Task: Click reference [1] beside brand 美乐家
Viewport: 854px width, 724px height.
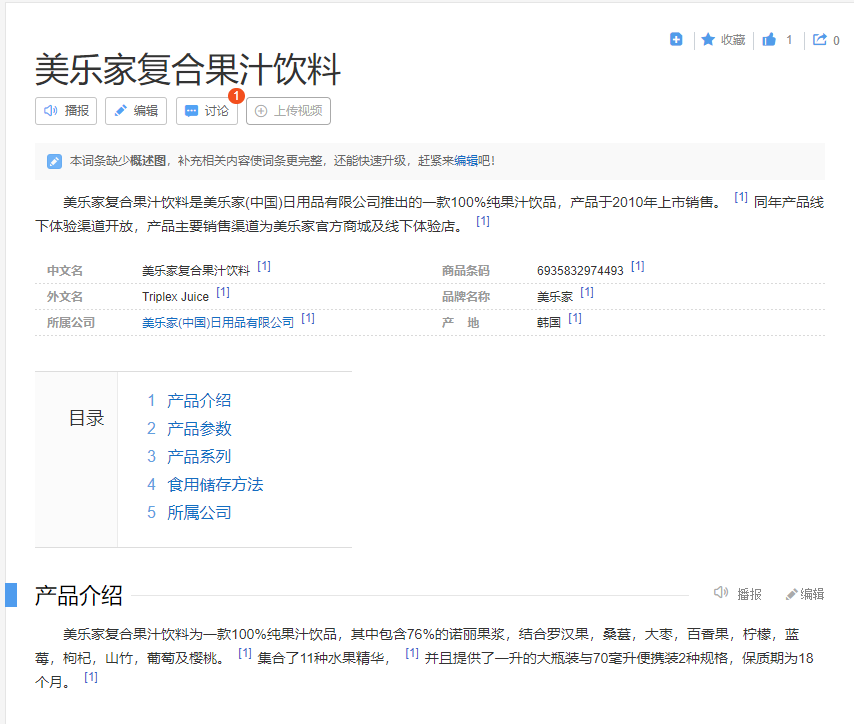Action: (x=587, y=292)
